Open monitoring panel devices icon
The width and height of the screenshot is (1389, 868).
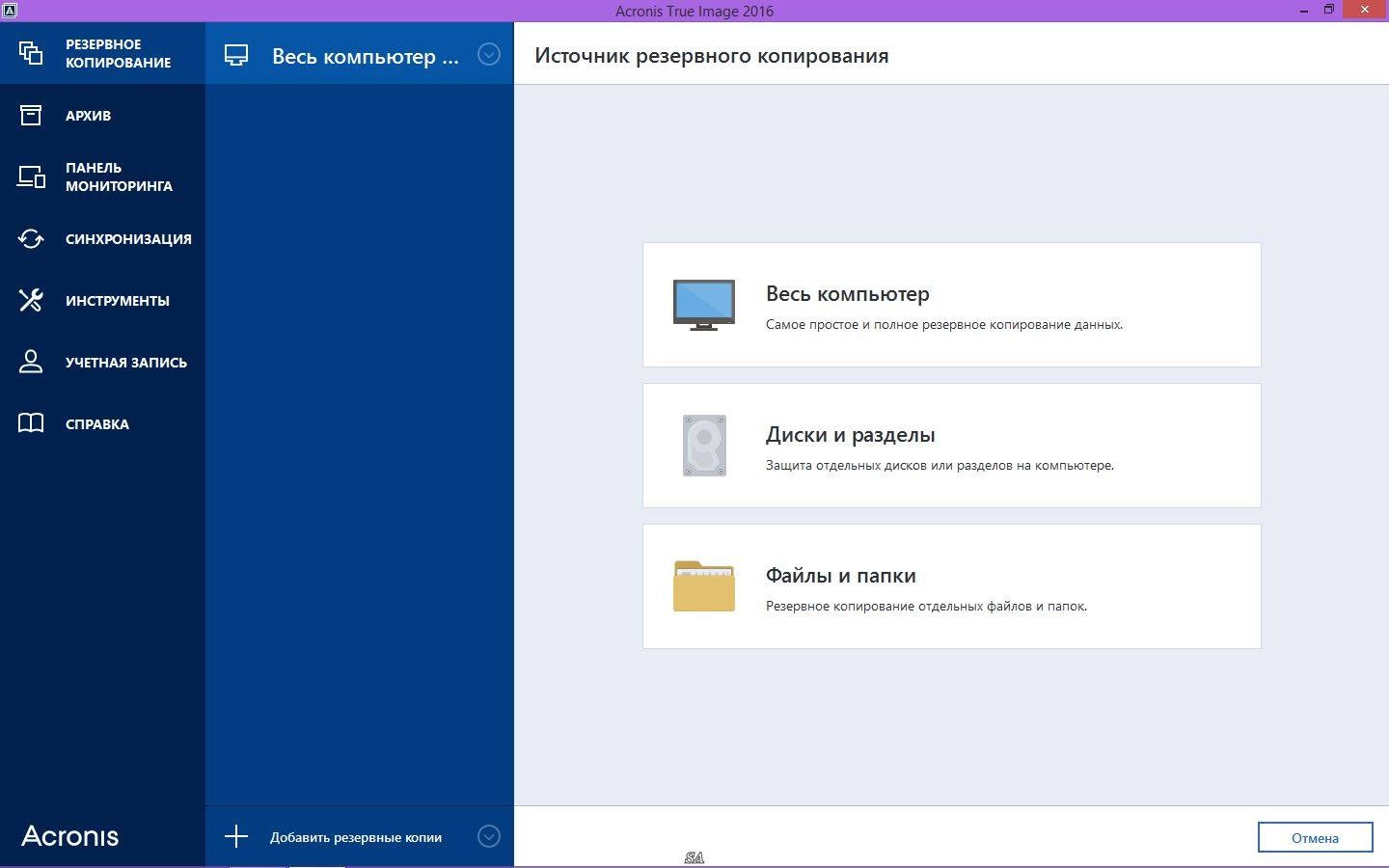coord(31,176)
